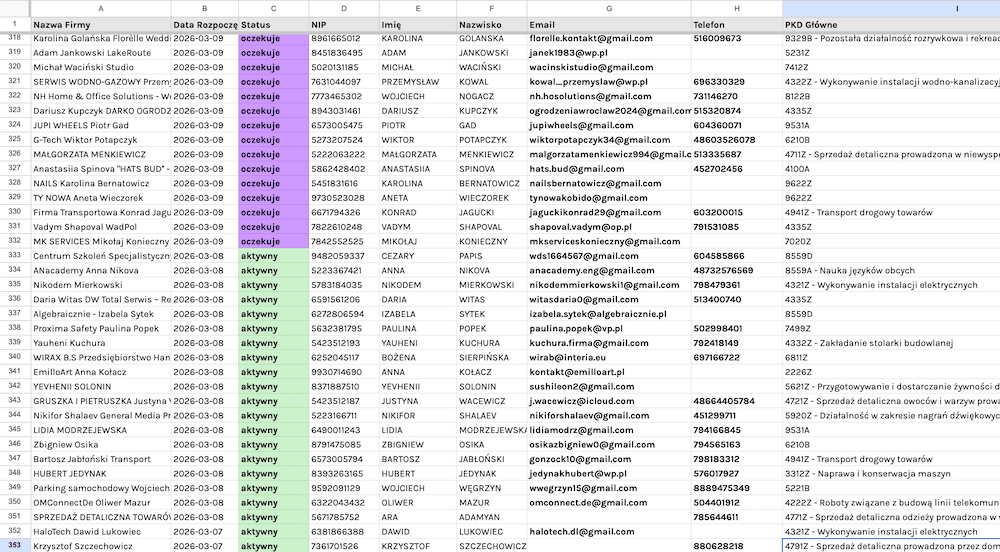The height and width of the screenshot is (552, 1000).
Task: Click the phone number 696330329 cell
Action: point(736,81)
